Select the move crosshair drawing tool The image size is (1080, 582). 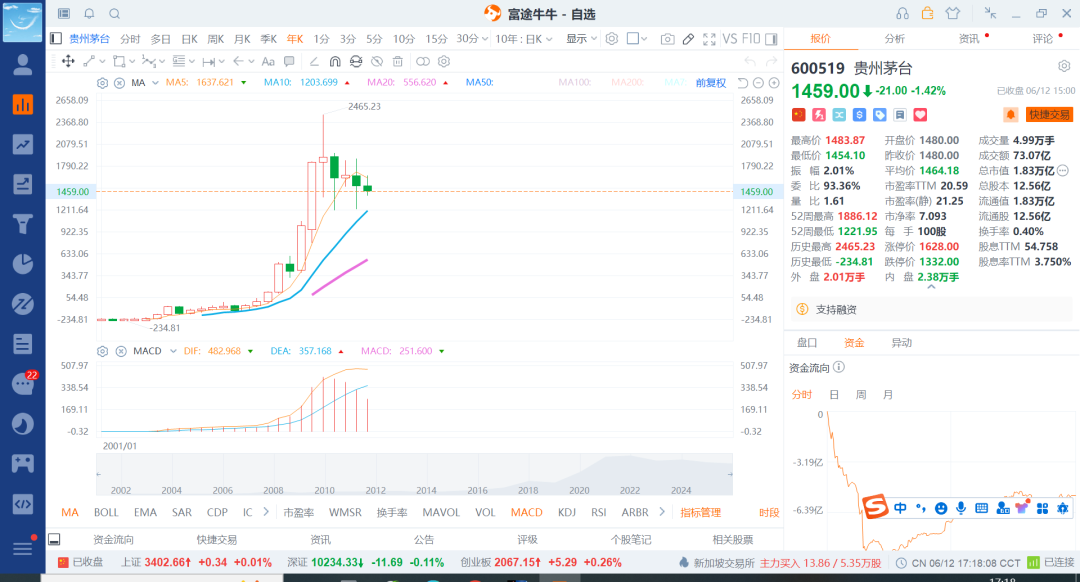click(68, 61)
